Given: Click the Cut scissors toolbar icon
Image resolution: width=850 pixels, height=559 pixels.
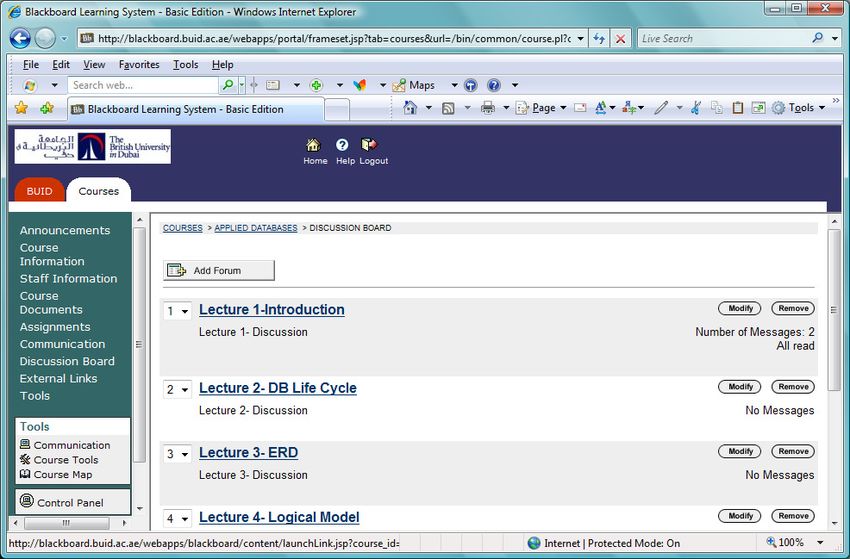Looking at the screenshot, I should tap(697, 108).
